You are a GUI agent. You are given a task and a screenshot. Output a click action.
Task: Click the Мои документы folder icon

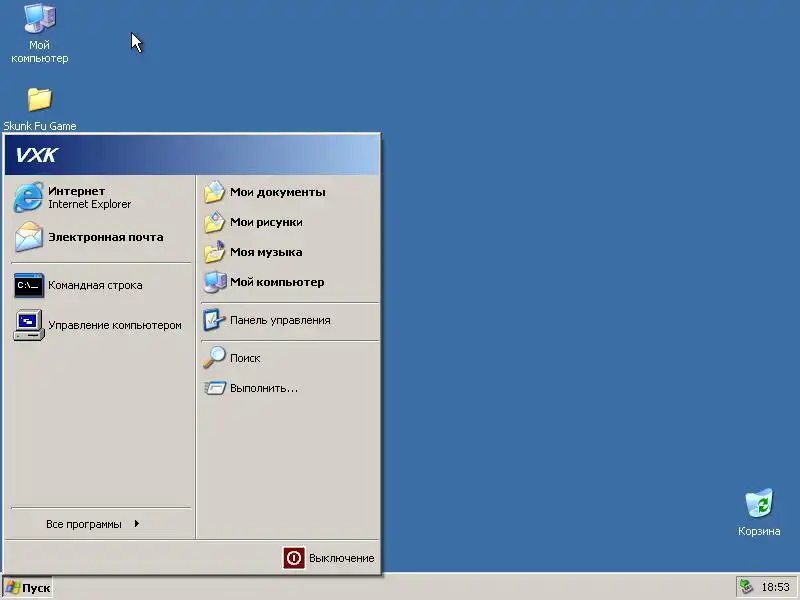click(214, 192)
